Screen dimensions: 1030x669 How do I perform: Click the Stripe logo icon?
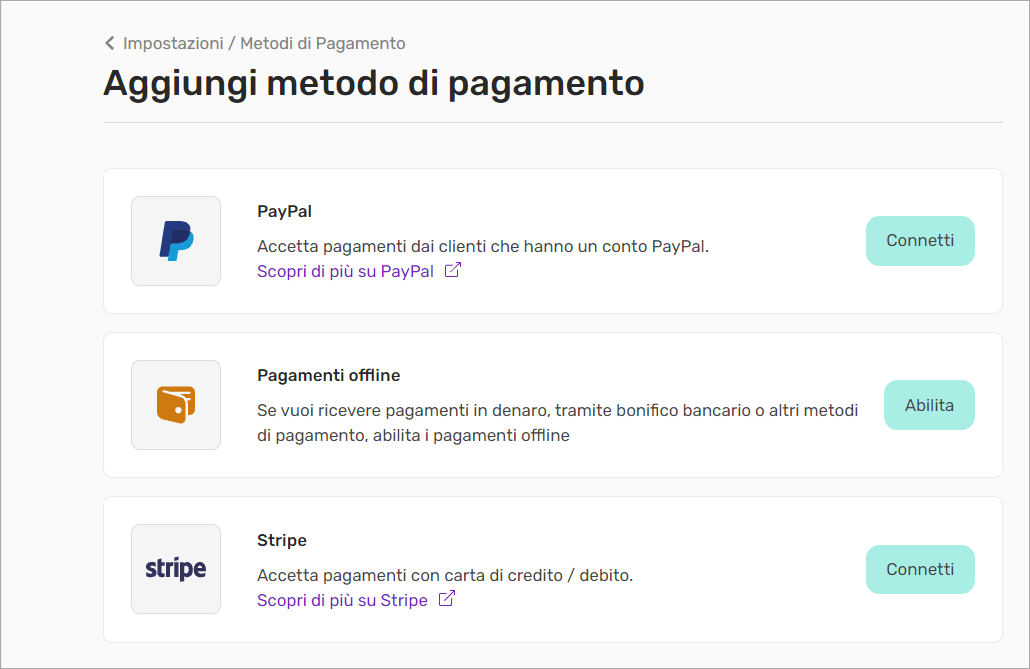coord(176,569)
